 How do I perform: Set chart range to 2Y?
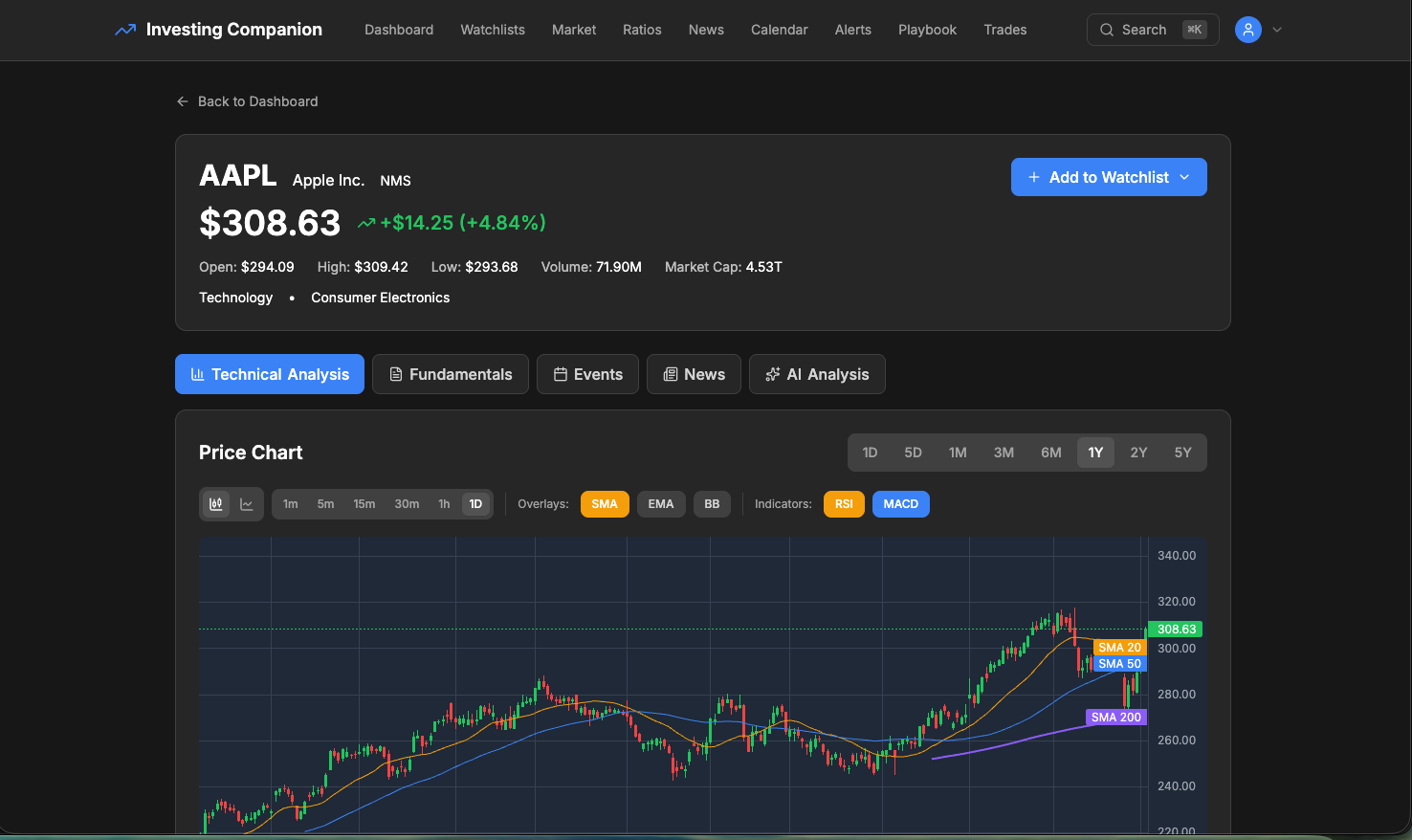pyautogui.click(x=1138, y=453)
